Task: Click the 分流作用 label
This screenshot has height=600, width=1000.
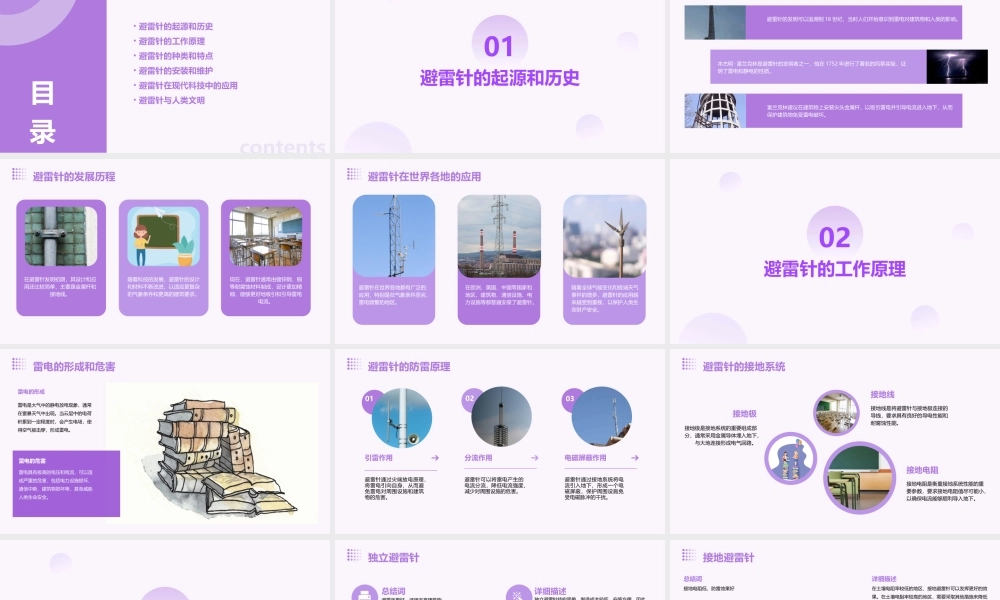Action: tap(478, 458)
